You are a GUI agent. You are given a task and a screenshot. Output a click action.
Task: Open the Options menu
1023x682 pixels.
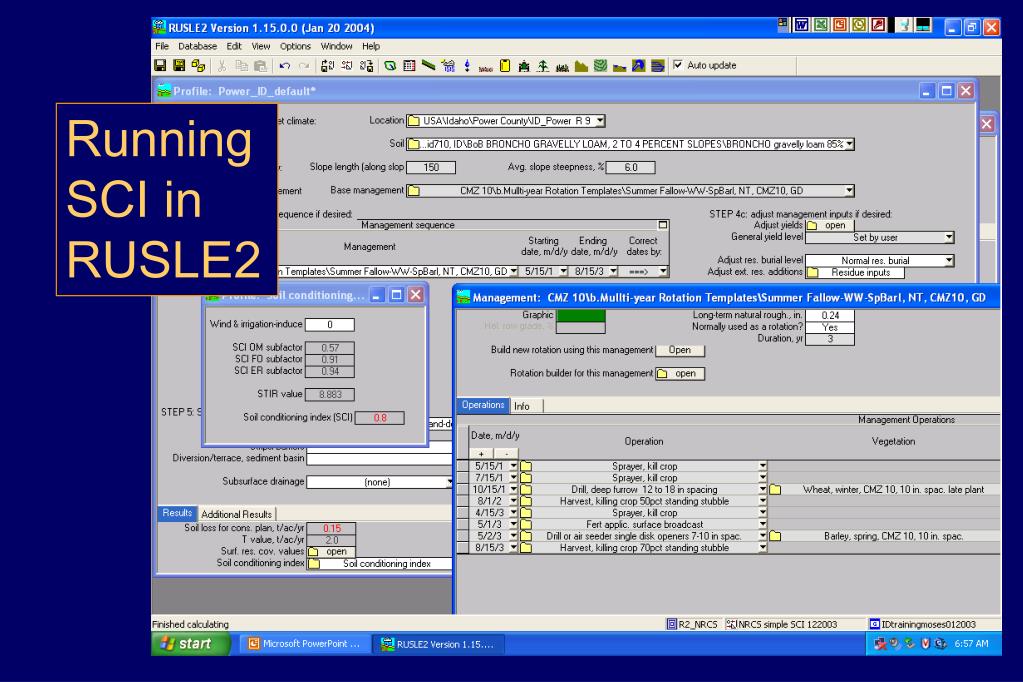(x=296, y=46)
